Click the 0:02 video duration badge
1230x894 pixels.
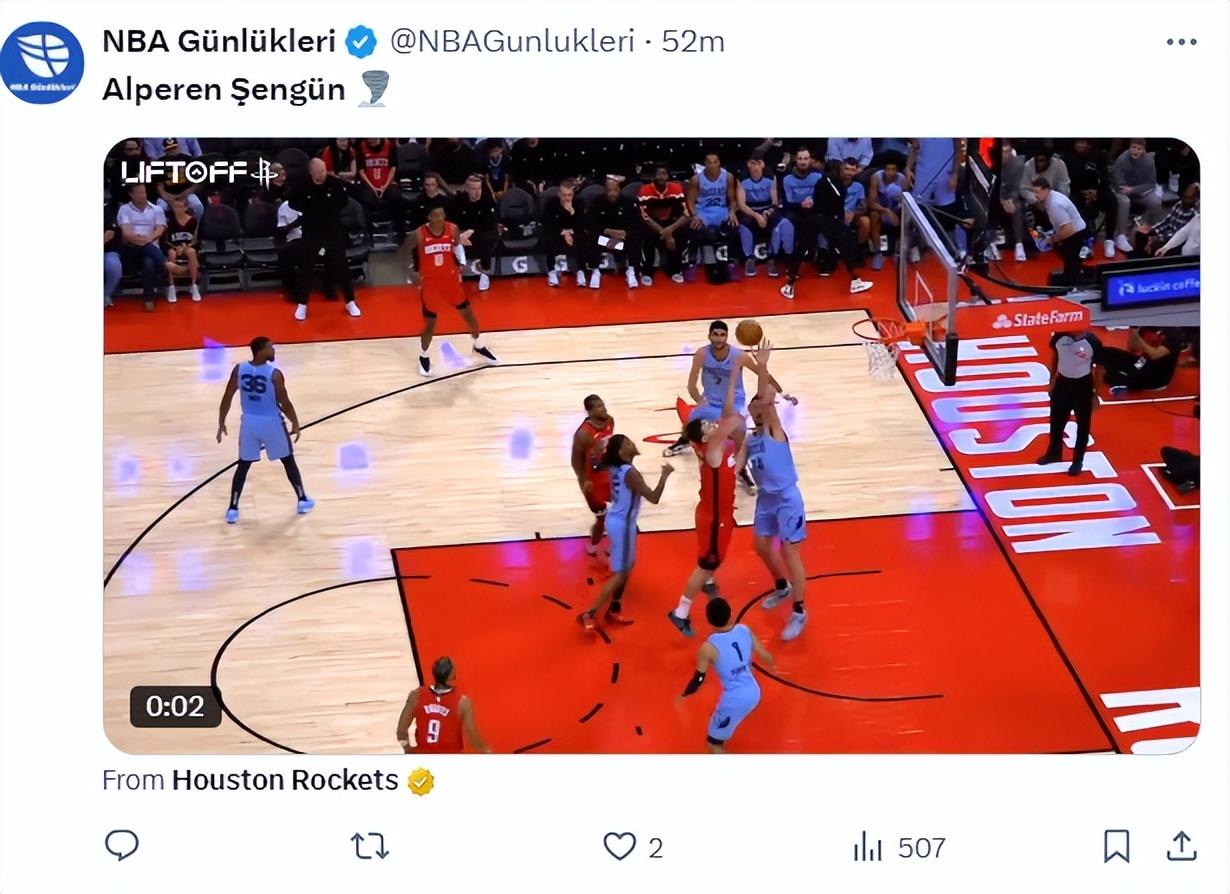click(175, 706)
